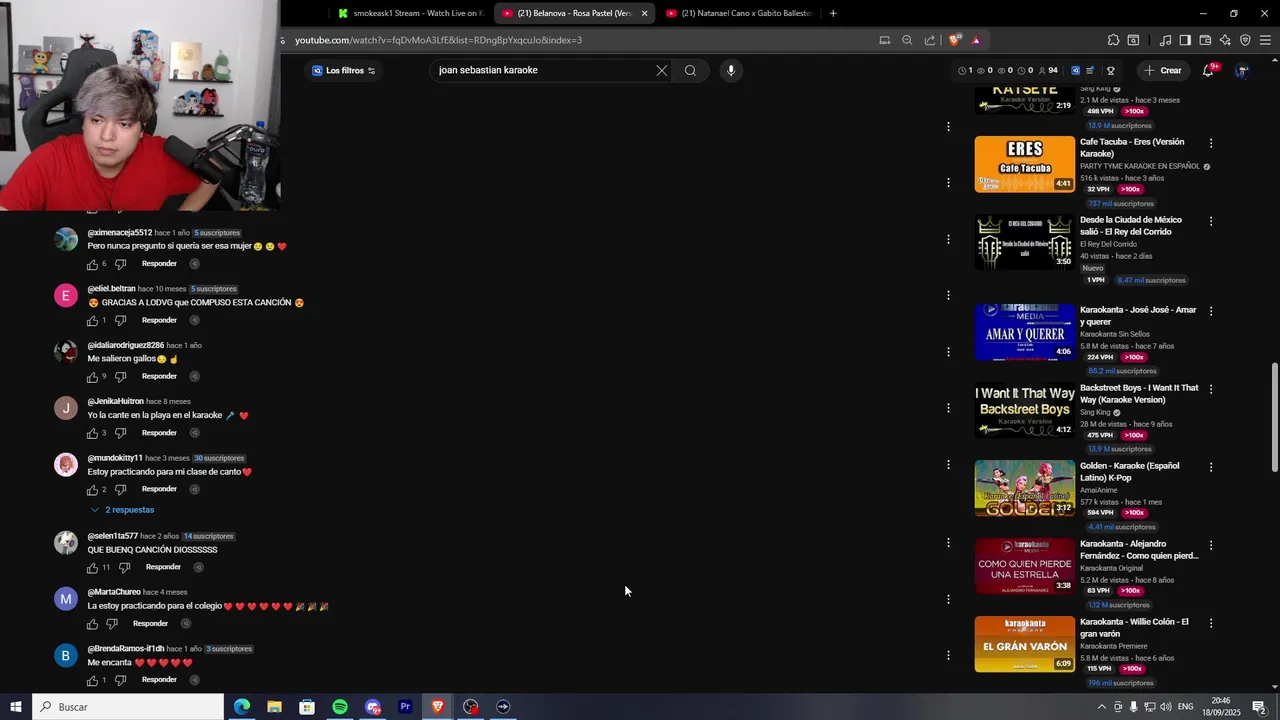The height and width of the screenshot is (720, 1280).
Task: Click the Crear button
Action: click(x=1163, y=70)
